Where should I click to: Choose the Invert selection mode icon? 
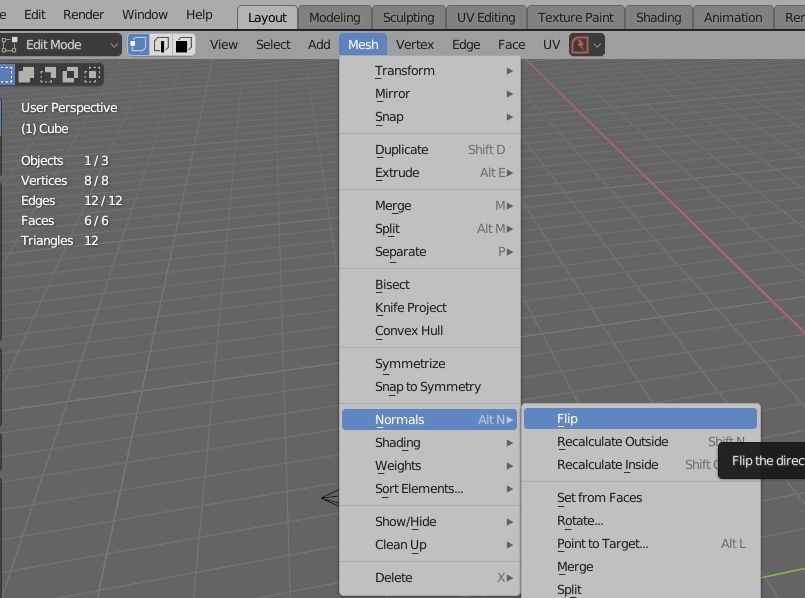tap(71, 74)
